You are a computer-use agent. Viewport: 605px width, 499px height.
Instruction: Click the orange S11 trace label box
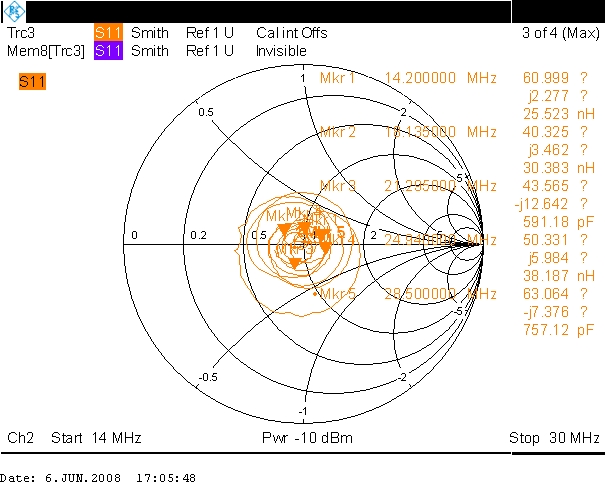(32, 82)
